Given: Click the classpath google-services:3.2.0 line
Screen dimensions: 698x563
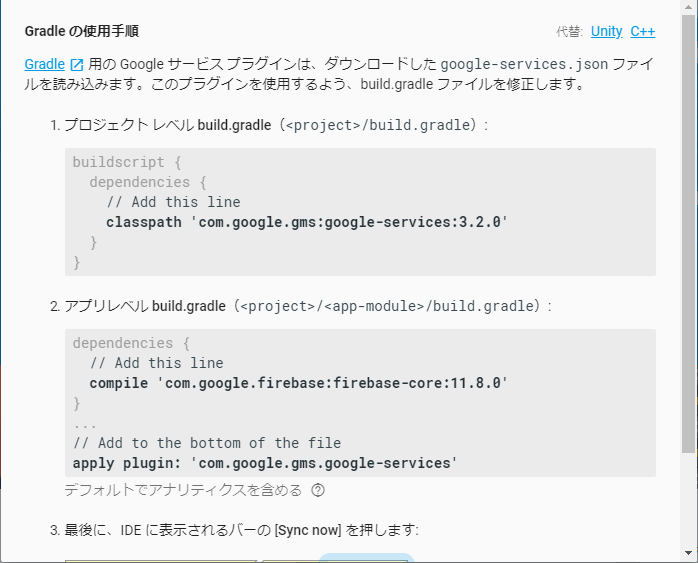Looking at the screenshot, I should coord(306,222).
